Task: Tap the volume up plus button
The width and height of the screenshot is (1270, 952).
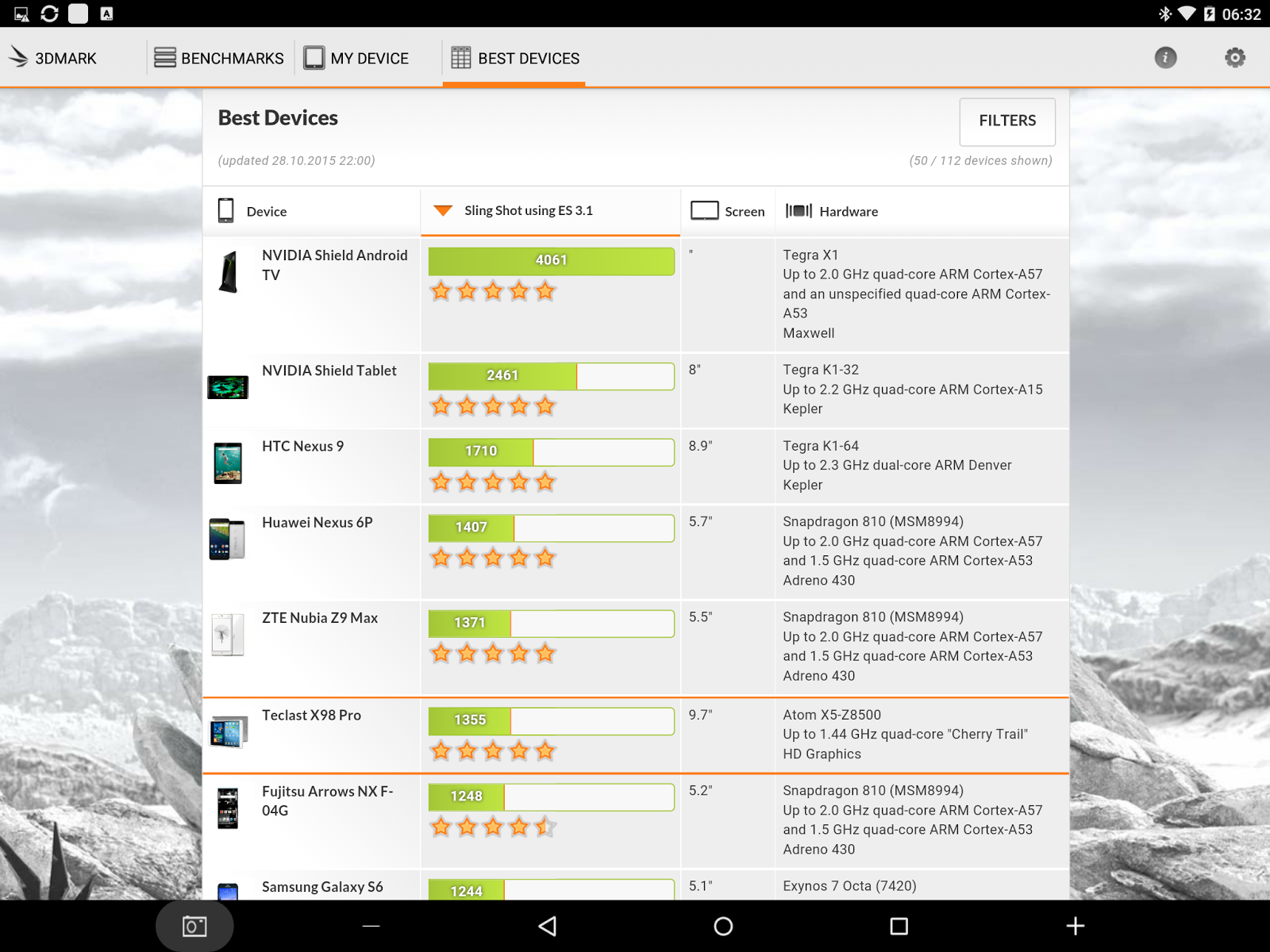Action: pos(1076,926)
